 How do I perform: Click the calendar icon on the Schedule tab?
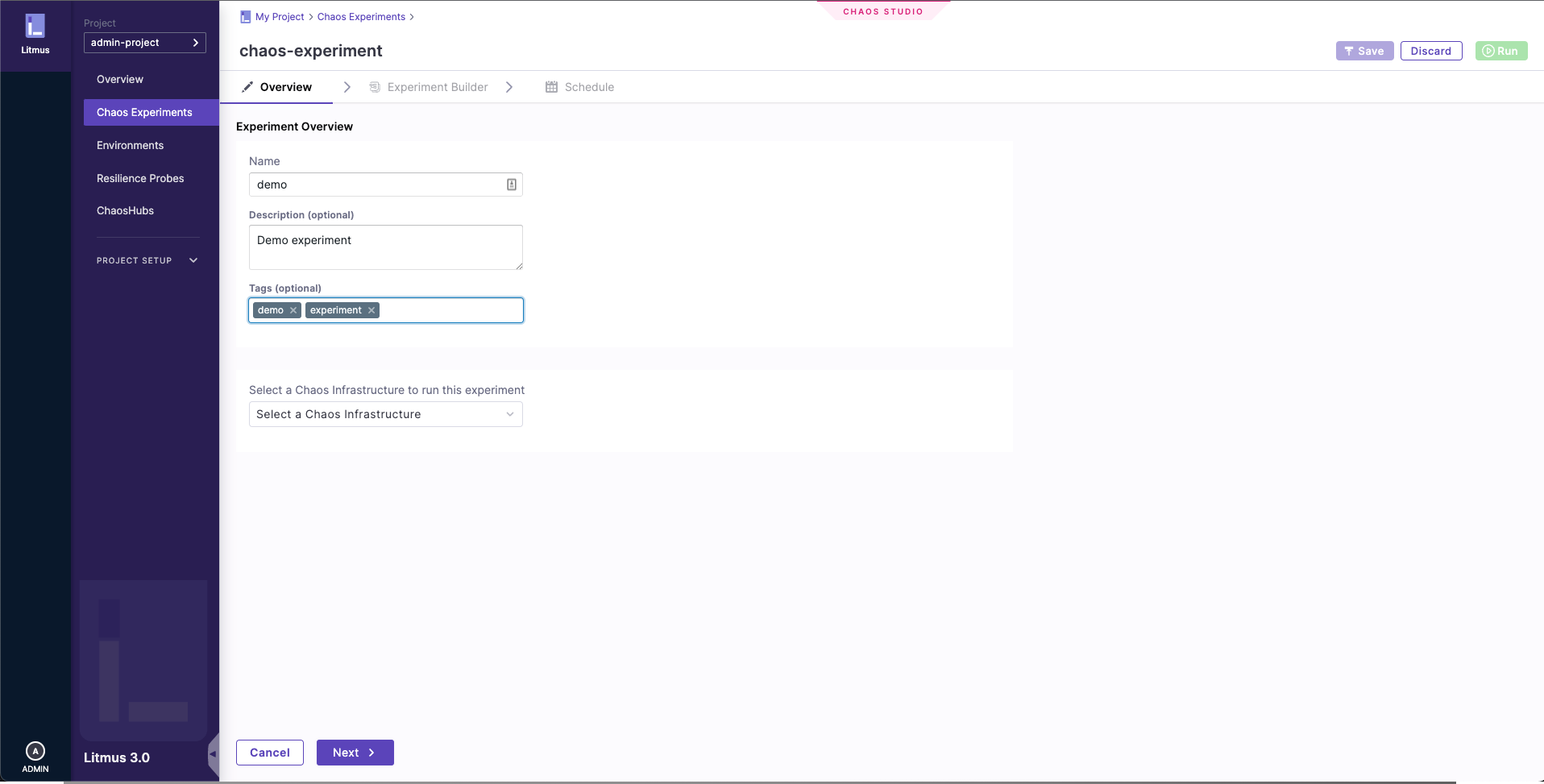pyautogui.click(x=551, y=86)
